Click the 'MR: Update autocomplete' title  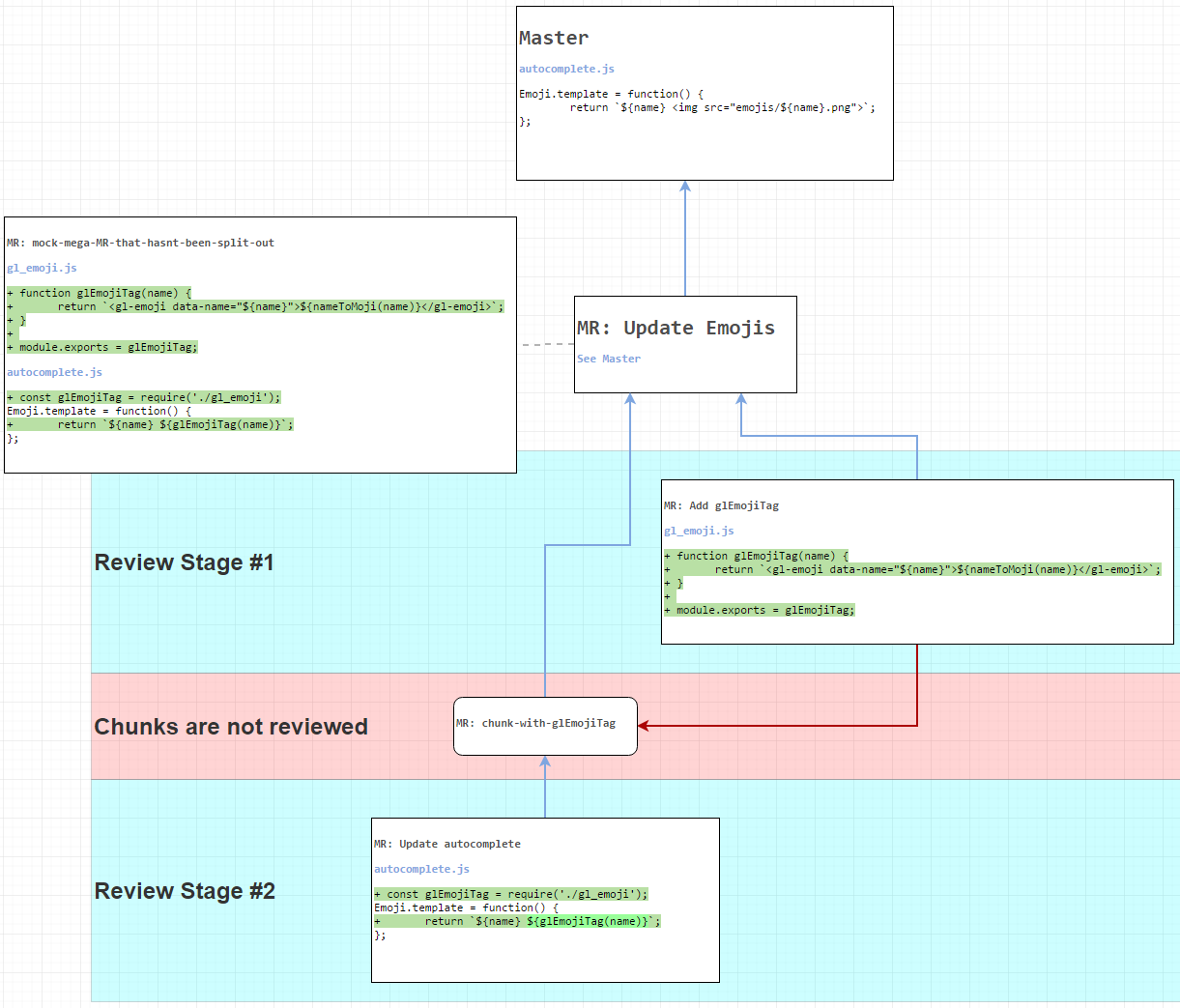[x=447, y=845]
